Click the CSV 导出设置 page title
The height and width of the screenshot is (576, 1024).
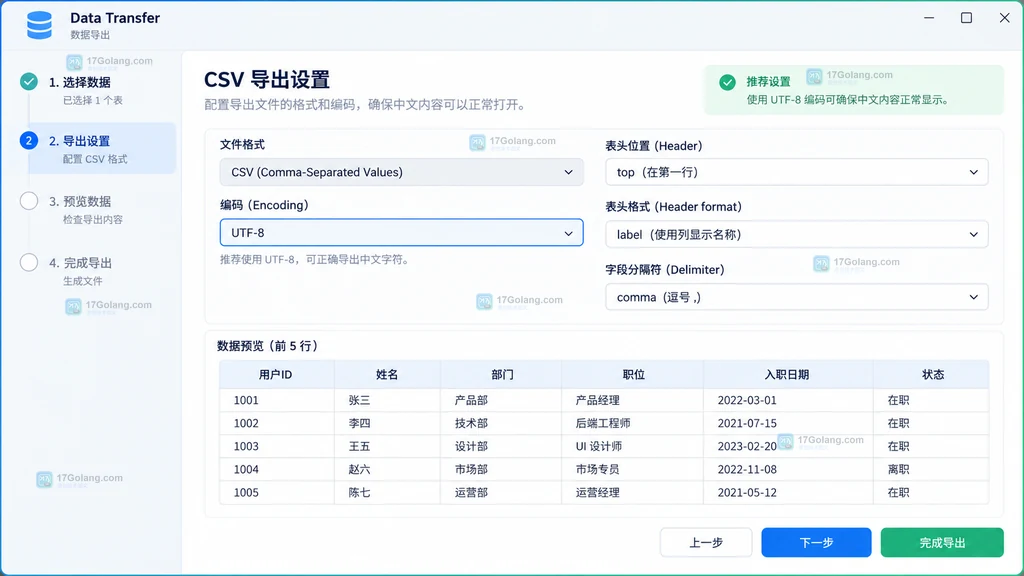tap(267, 80)
